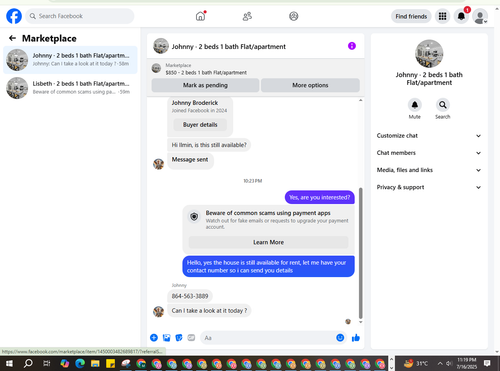This screenshot has width=500, height=371.
Task: Click the chat scrollbar thumb
Action: click(x=360, y=253)
